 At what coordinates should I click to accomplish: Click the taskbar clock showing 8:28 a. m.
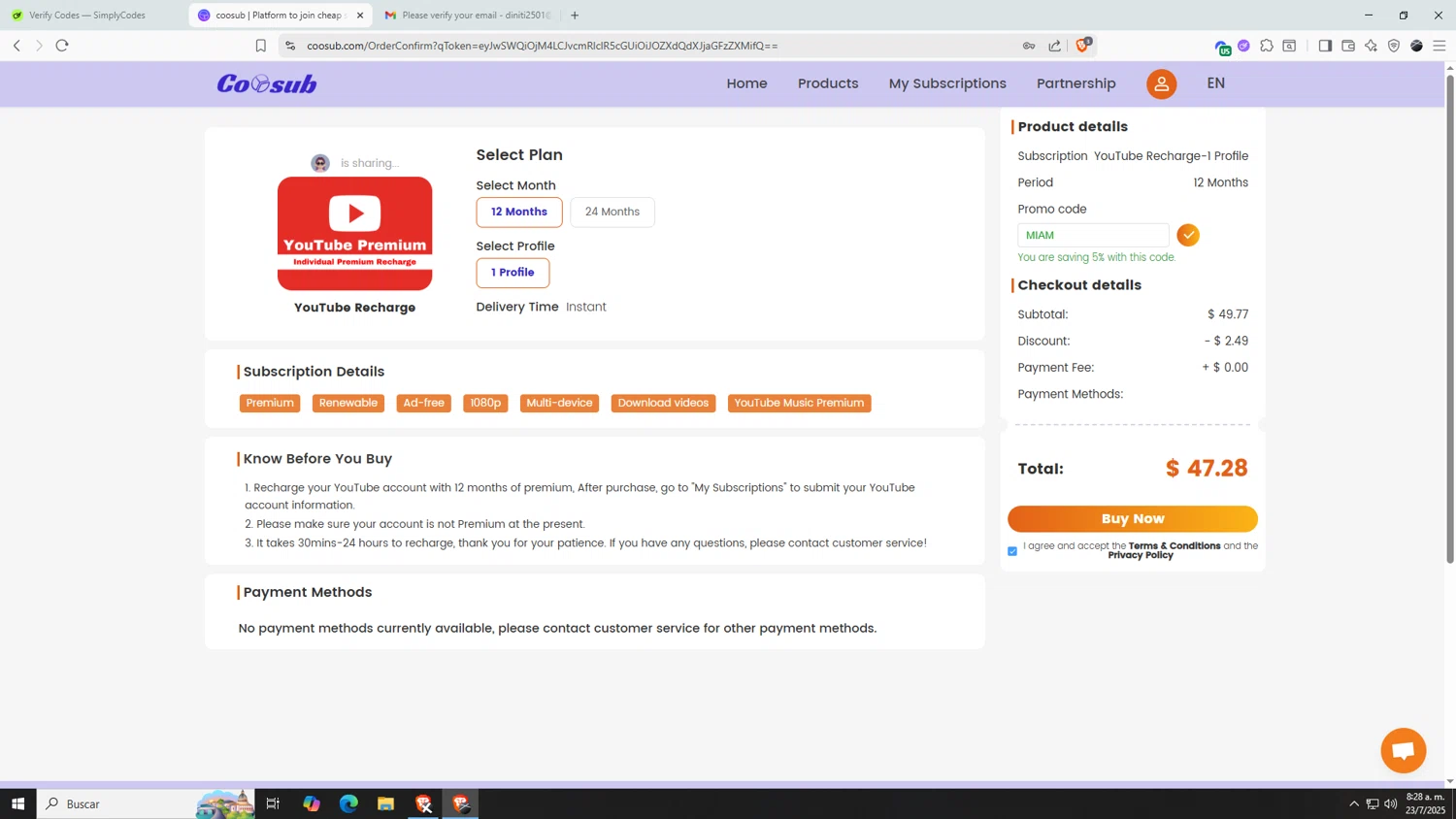click(1425, 803)
